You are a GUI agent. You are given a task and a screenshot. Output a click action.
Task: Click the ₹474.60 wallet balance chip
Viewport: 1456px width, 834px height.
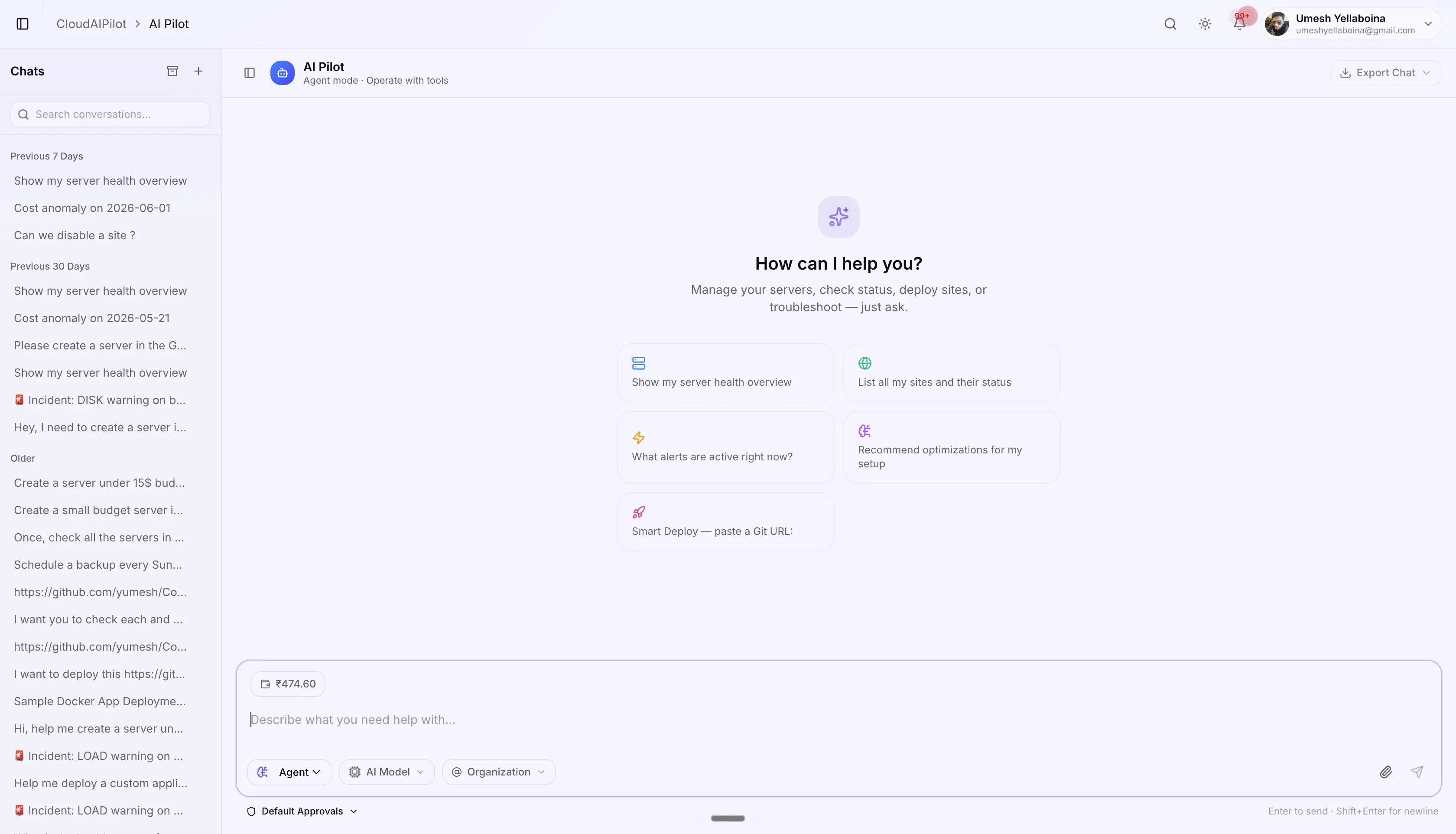pos(288,684)
